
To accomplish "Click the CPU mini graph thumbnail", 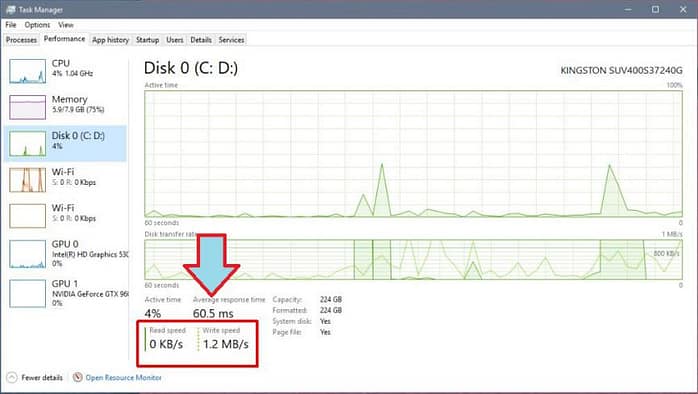I will coord(28,71).
